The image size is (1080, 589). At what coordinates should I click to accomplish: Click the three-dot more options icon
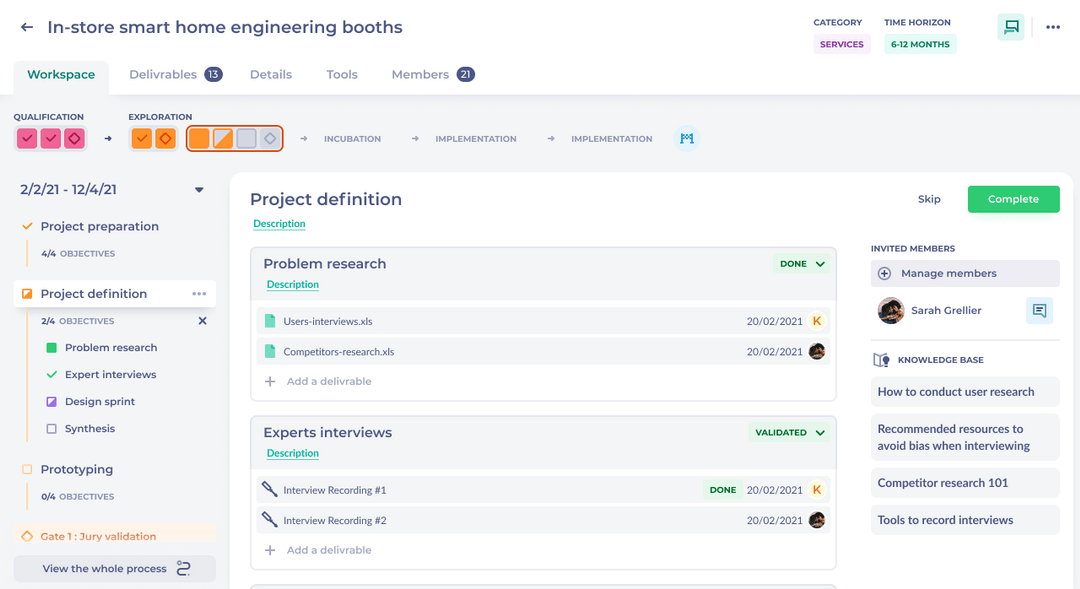tap(1052, 27)
